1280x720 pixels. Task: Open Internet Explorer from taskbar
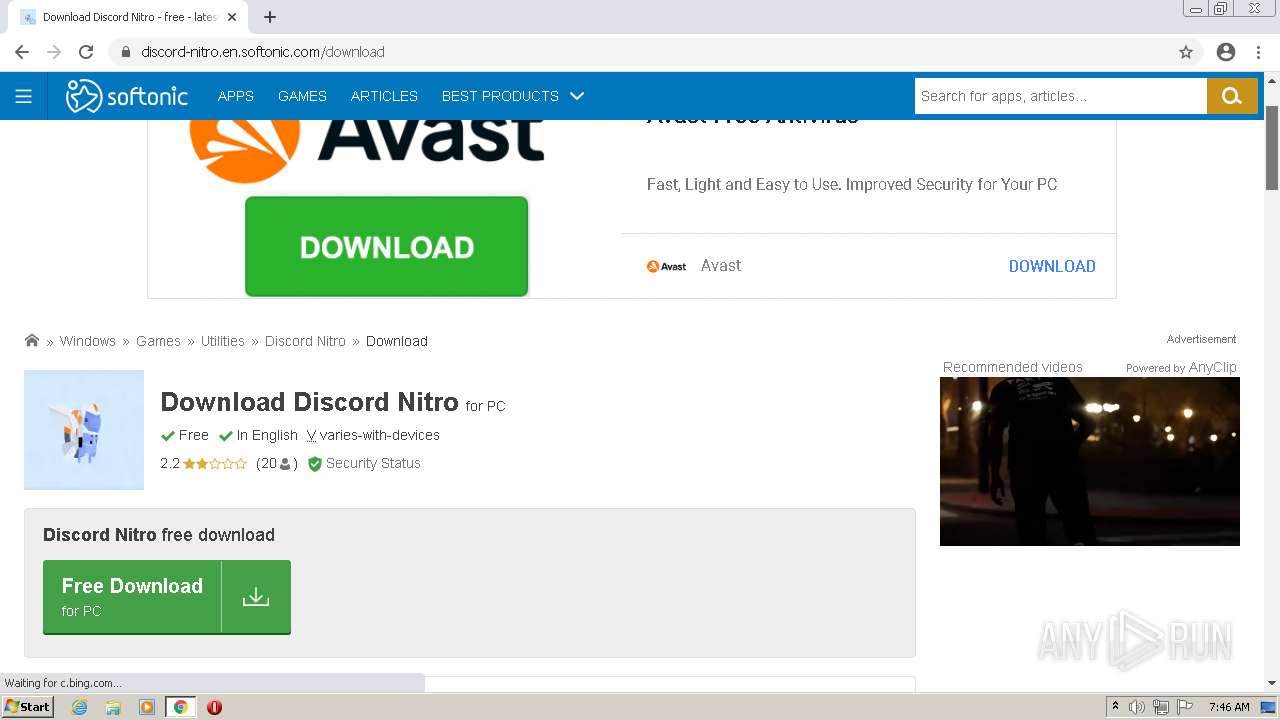(x=79, y=707)
